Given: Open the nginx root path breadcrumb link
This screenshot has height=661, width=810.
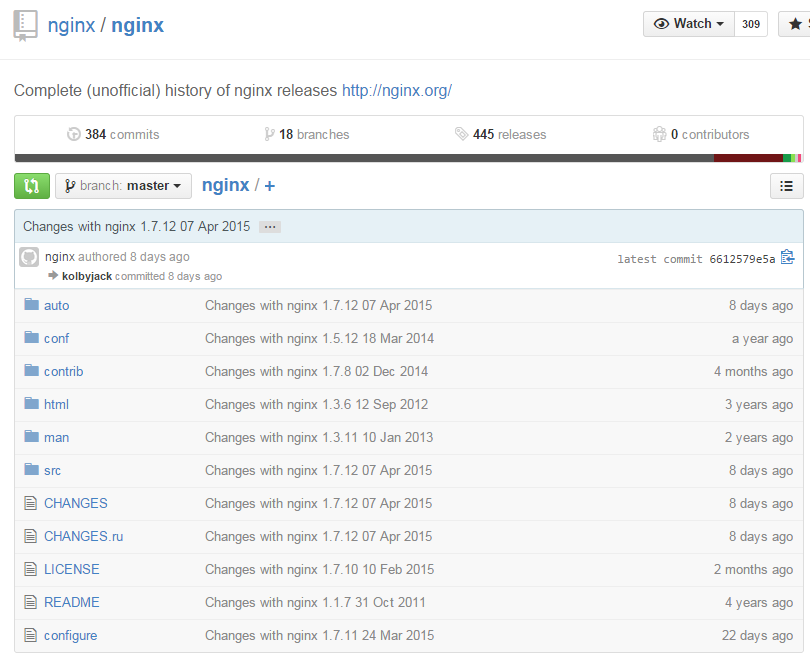Looking at the screenshot, I should 225,185.
